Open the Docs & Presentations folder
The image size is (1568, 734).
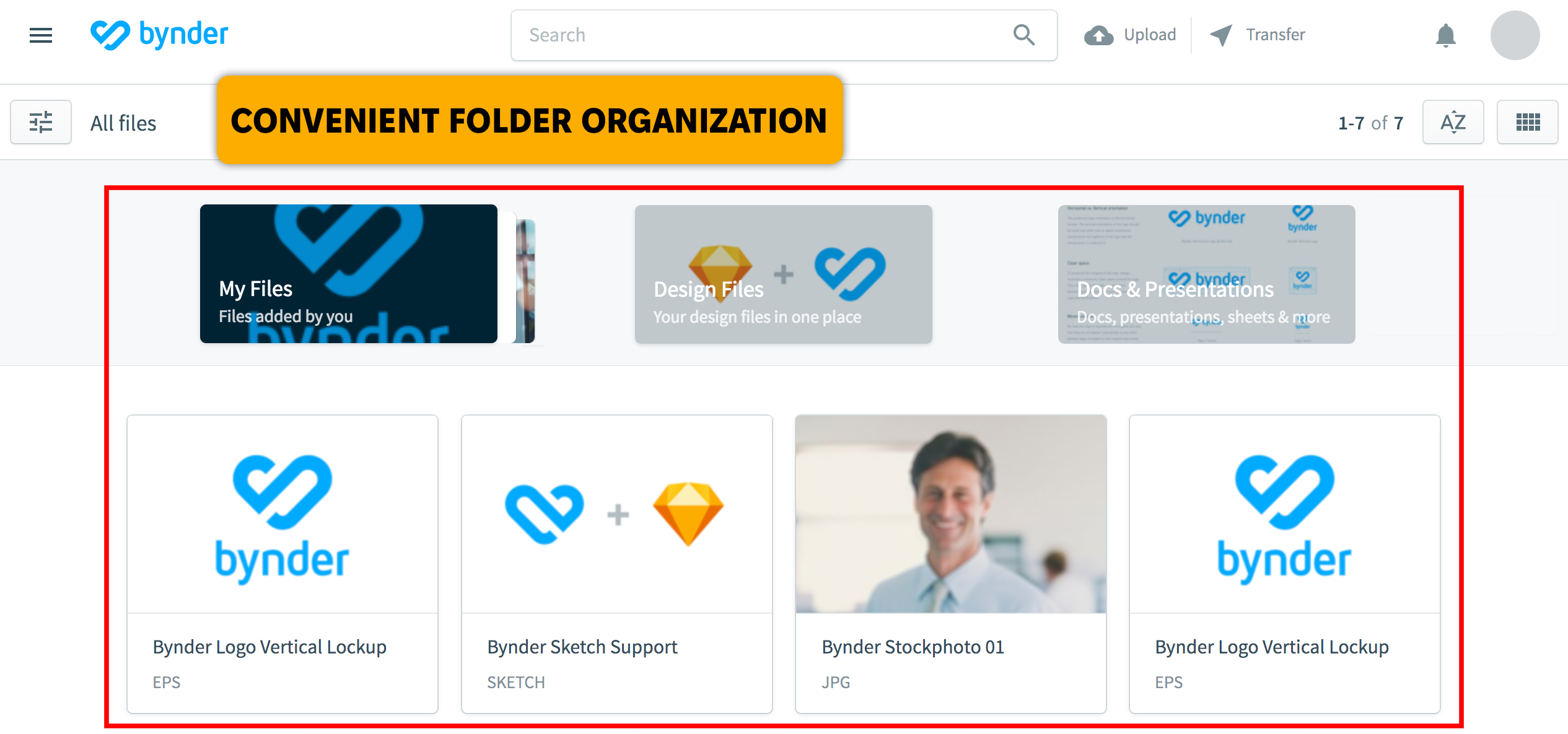1206,274
